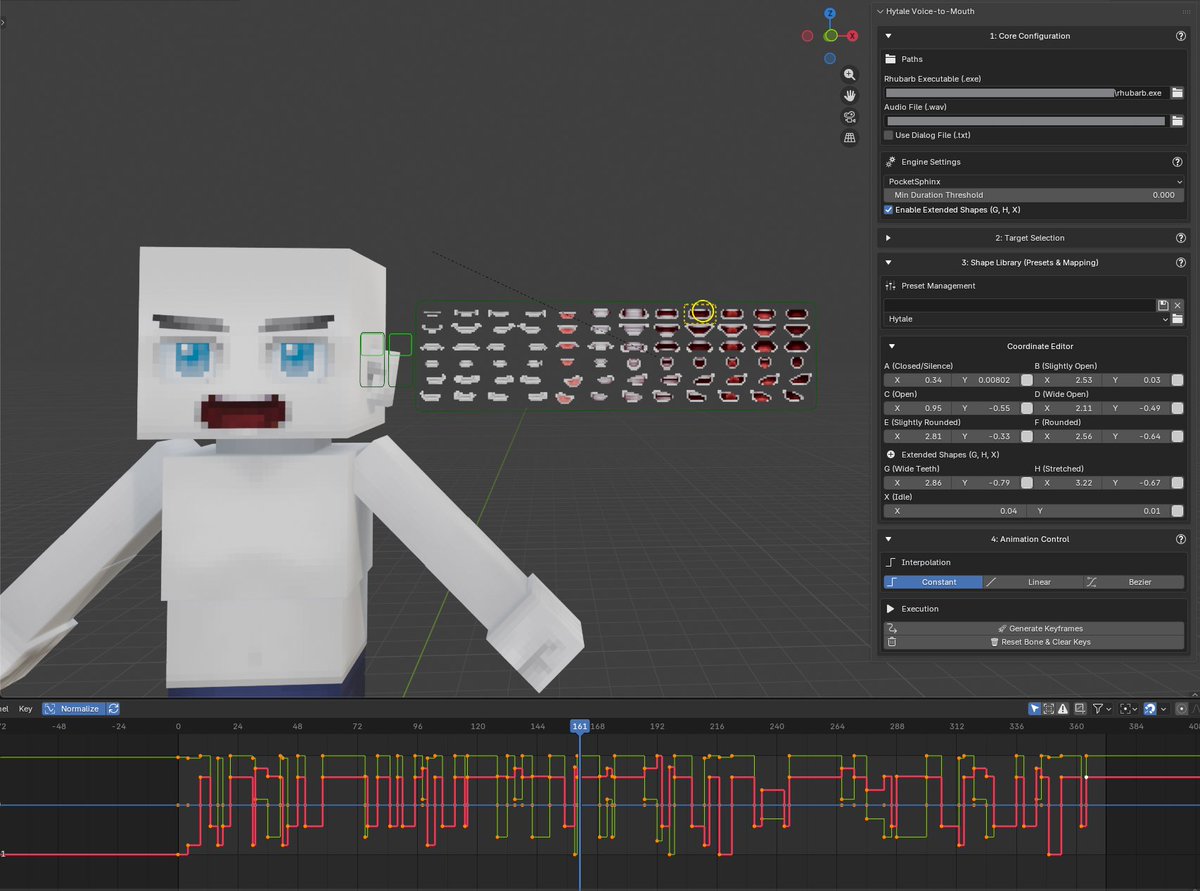Click Generate Keyframes button
Screen dimensions: 1200x891
coord(1034,629)
